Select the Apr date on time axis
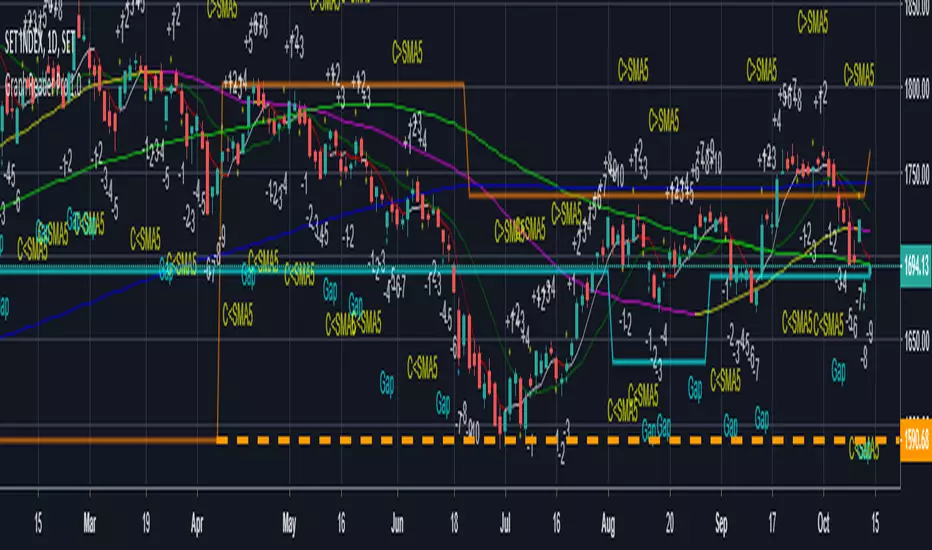The height and width of the screenshot is (550, 932). (x=197, y=524)
